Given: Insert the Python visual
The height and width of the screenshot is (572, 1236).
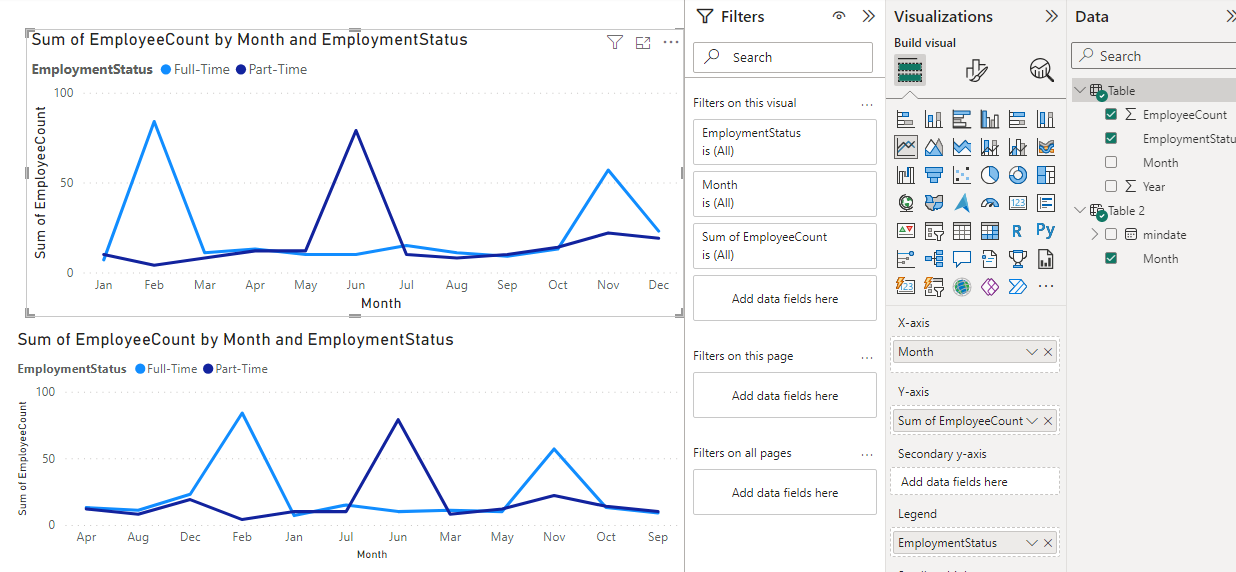Looking at the screenshot, I should point(1046,231).
